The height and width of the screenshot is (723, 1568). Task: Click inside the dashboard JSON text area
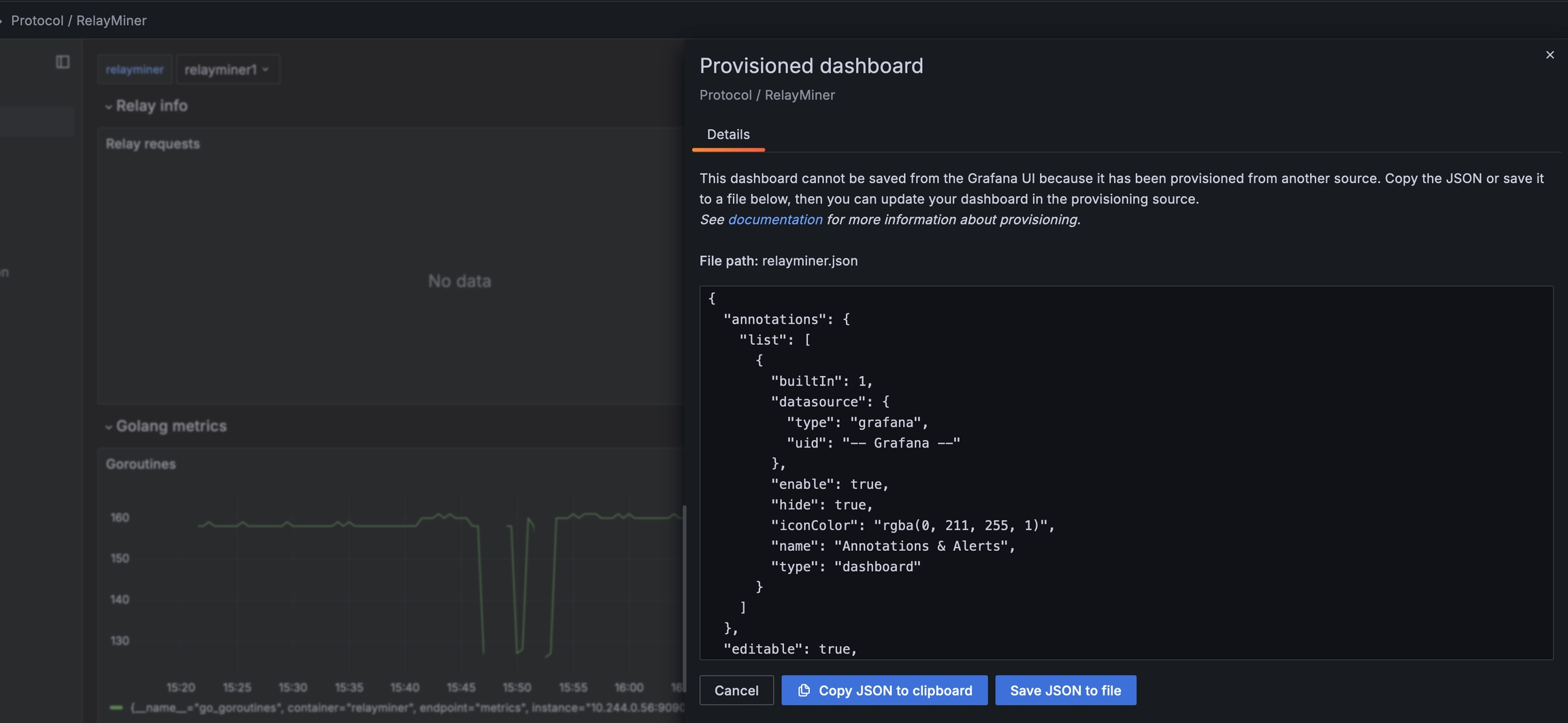1126,472
